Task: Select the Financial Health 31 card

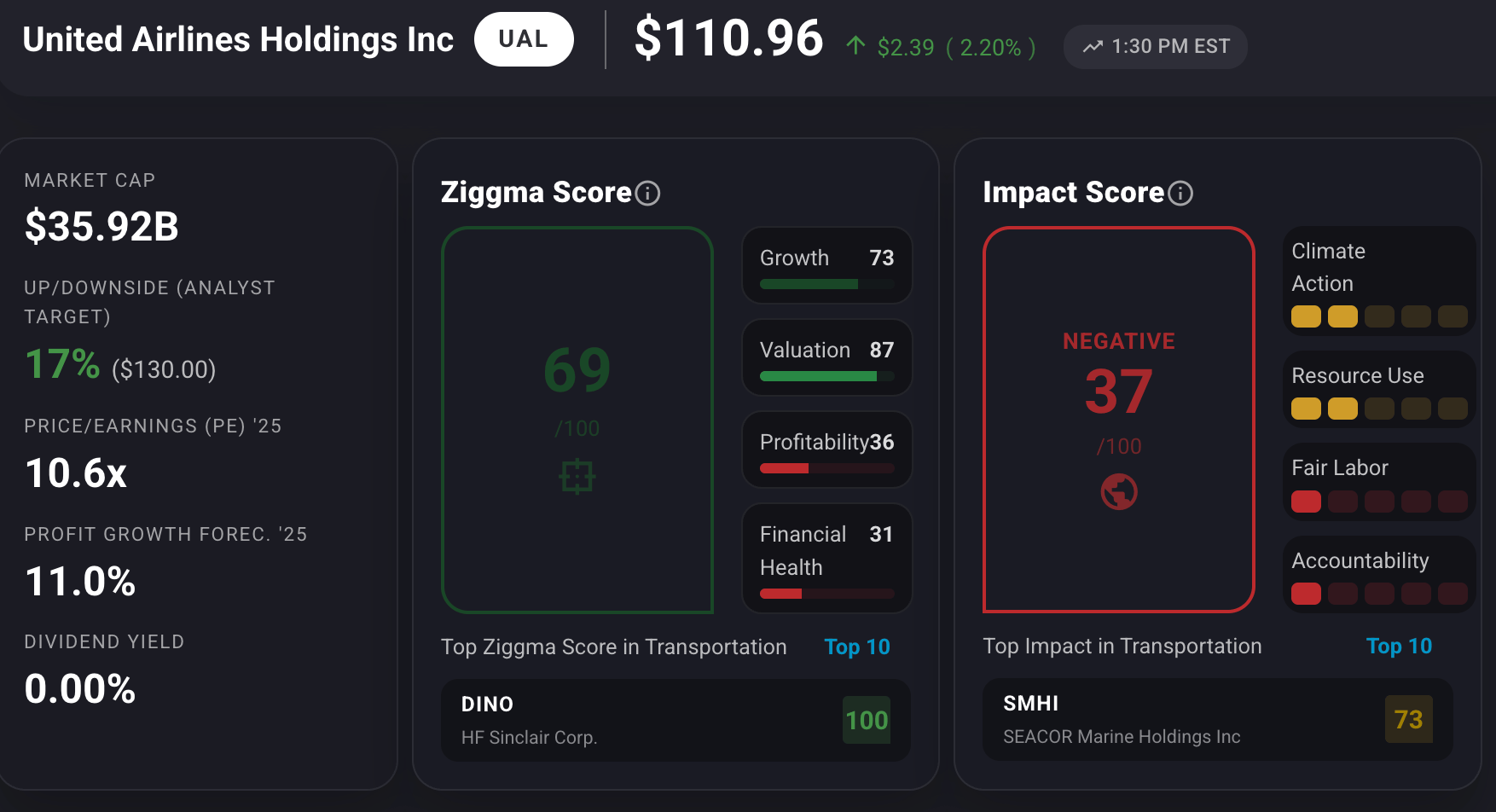Action: (x=827, y=558)
